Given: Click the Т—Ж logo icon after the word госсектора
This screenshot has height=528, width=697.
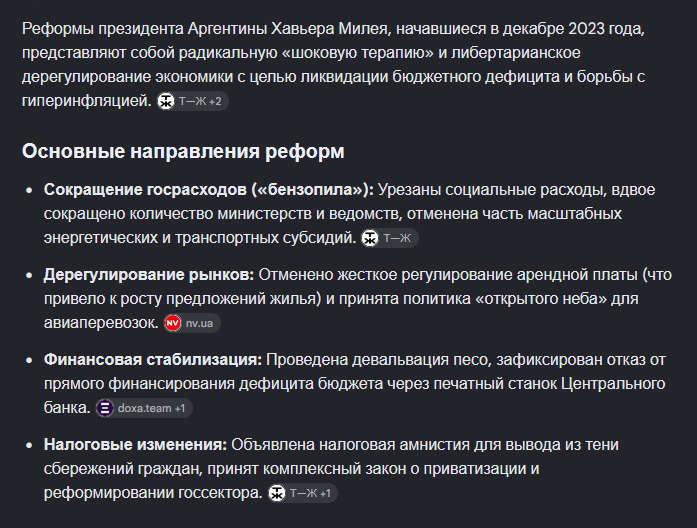Looking at the screenshot, I should [x=276, y=493].
